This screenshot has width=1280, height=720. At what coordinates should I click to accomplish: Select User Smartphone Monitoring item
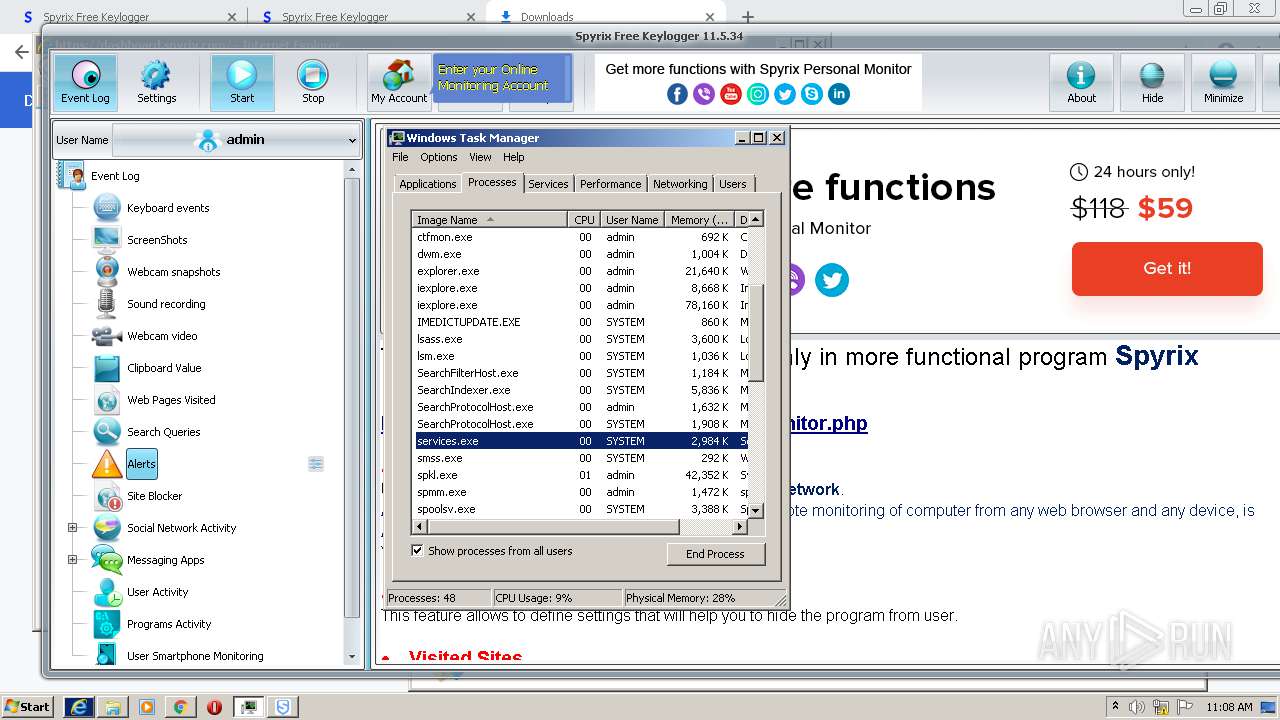coord(195,656)
